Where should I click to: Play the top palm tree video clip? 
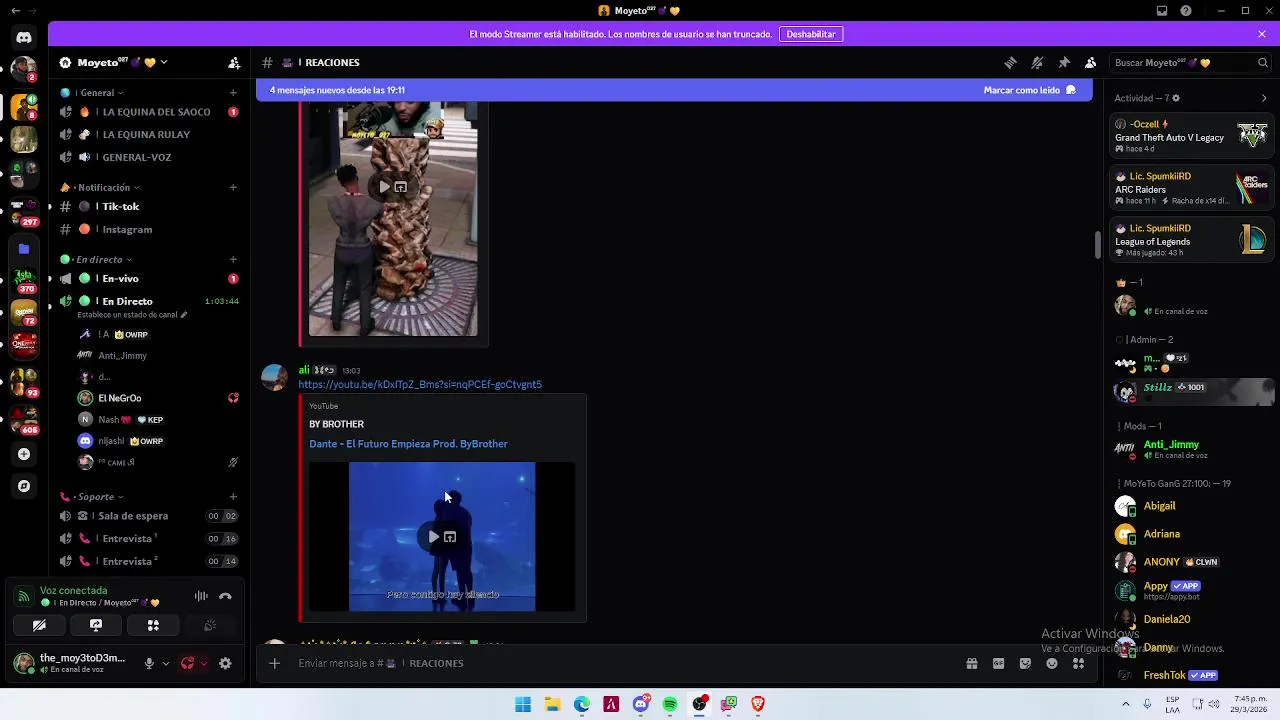(384, 187)
